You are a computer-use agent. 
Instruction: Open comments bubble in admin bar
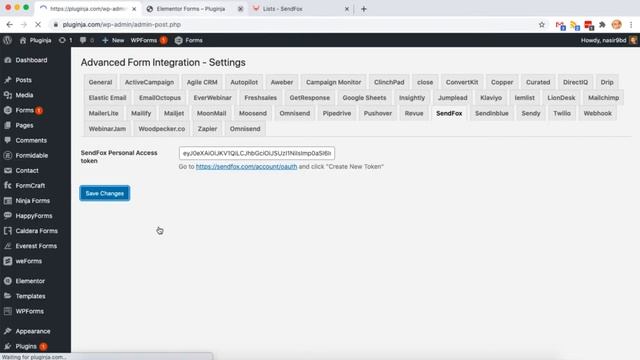[87, 40]
